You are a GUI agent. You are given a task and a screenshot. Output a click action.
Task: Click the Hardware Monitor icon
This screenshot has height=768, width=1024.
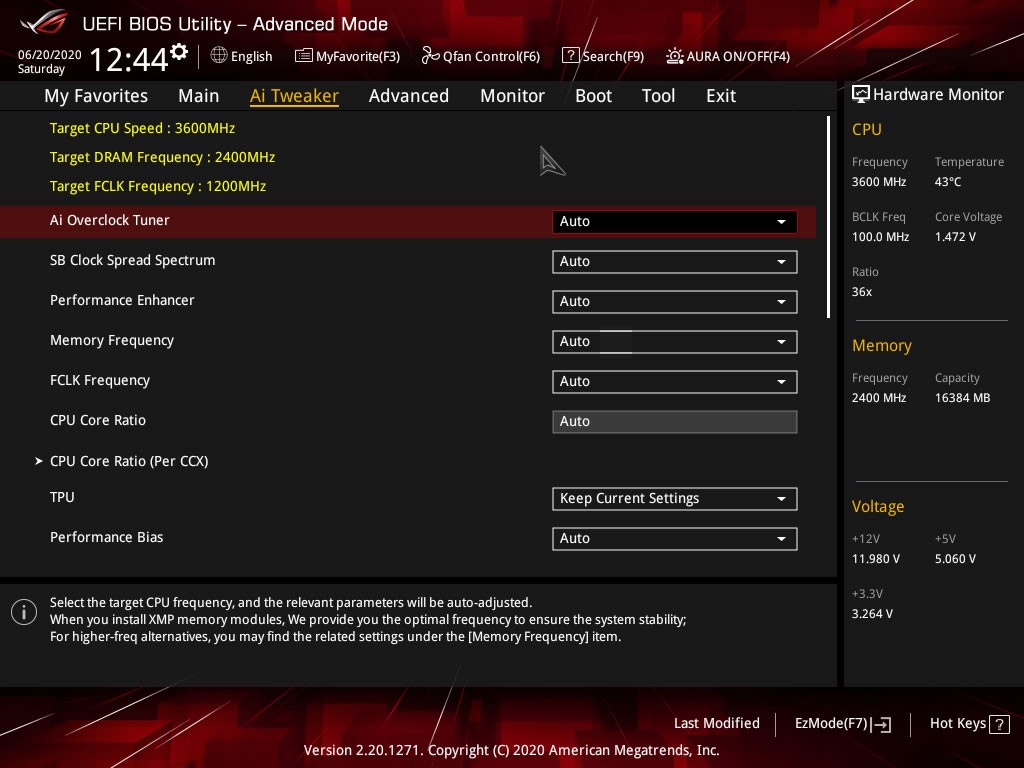tap(860, 94)
